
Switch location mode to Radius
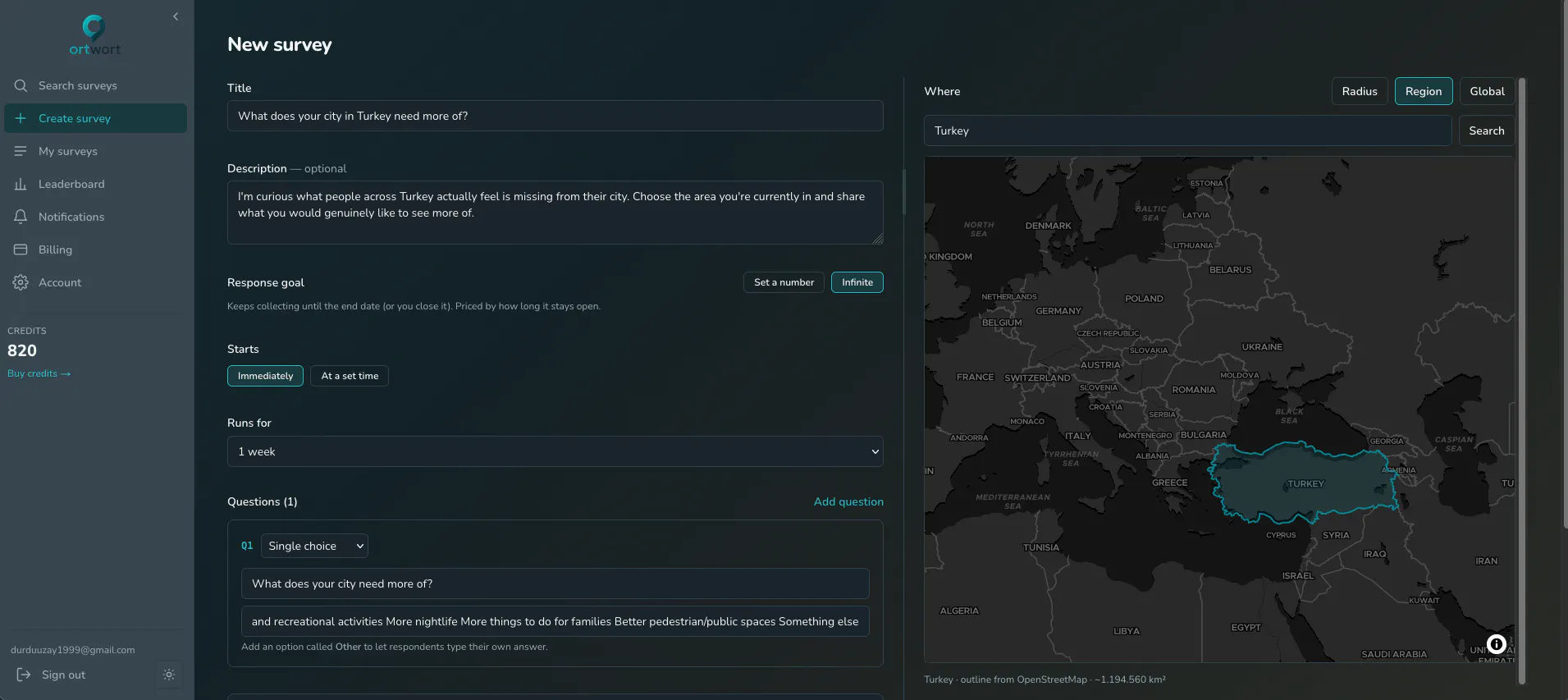[1360, 91]
